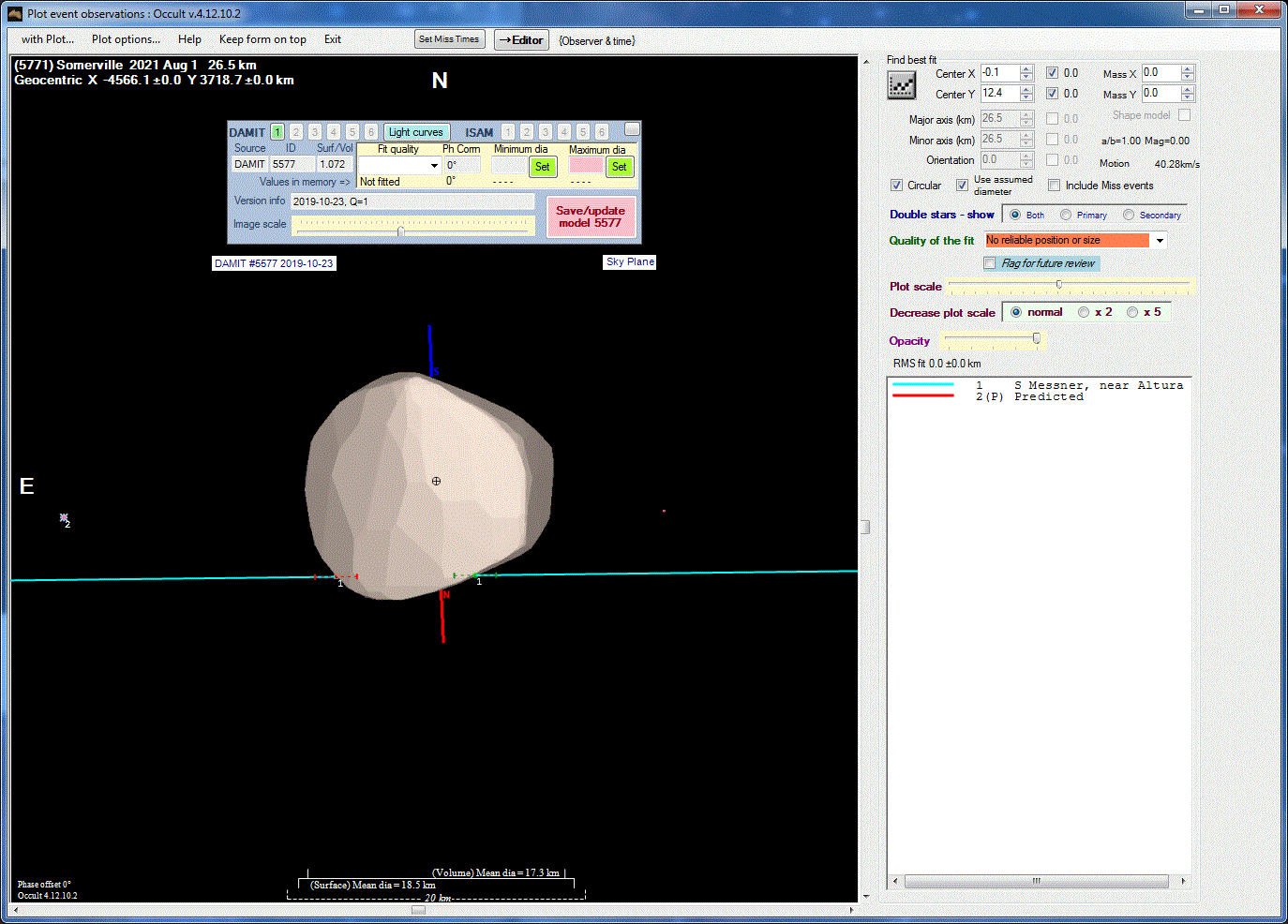The height and width of the screenshot is (924, 1288).
Task: Click the Center Y input field
Action: [x=998, y=94]
